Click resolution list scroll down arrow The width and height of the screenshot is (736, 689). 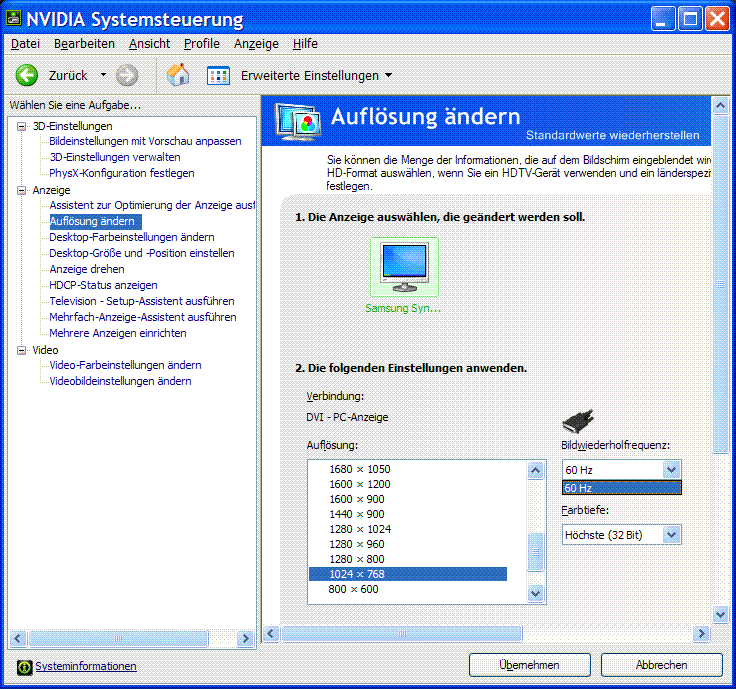click(536, 594)
